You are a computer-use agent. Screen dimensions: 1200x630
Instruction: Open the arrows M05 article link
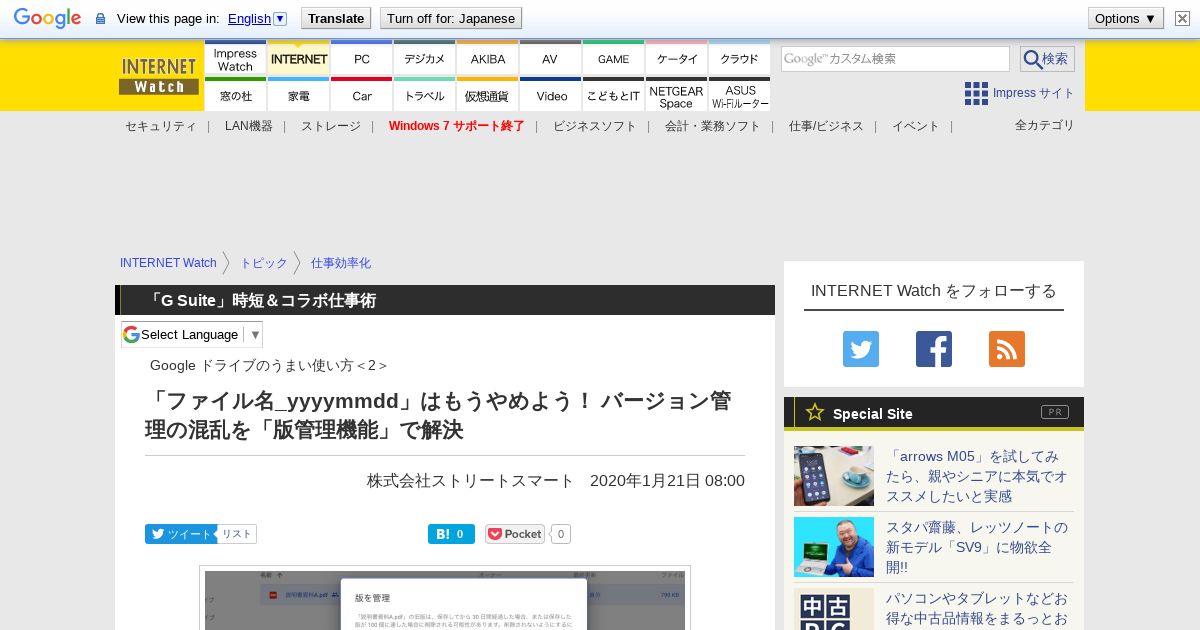click(976, 476)
